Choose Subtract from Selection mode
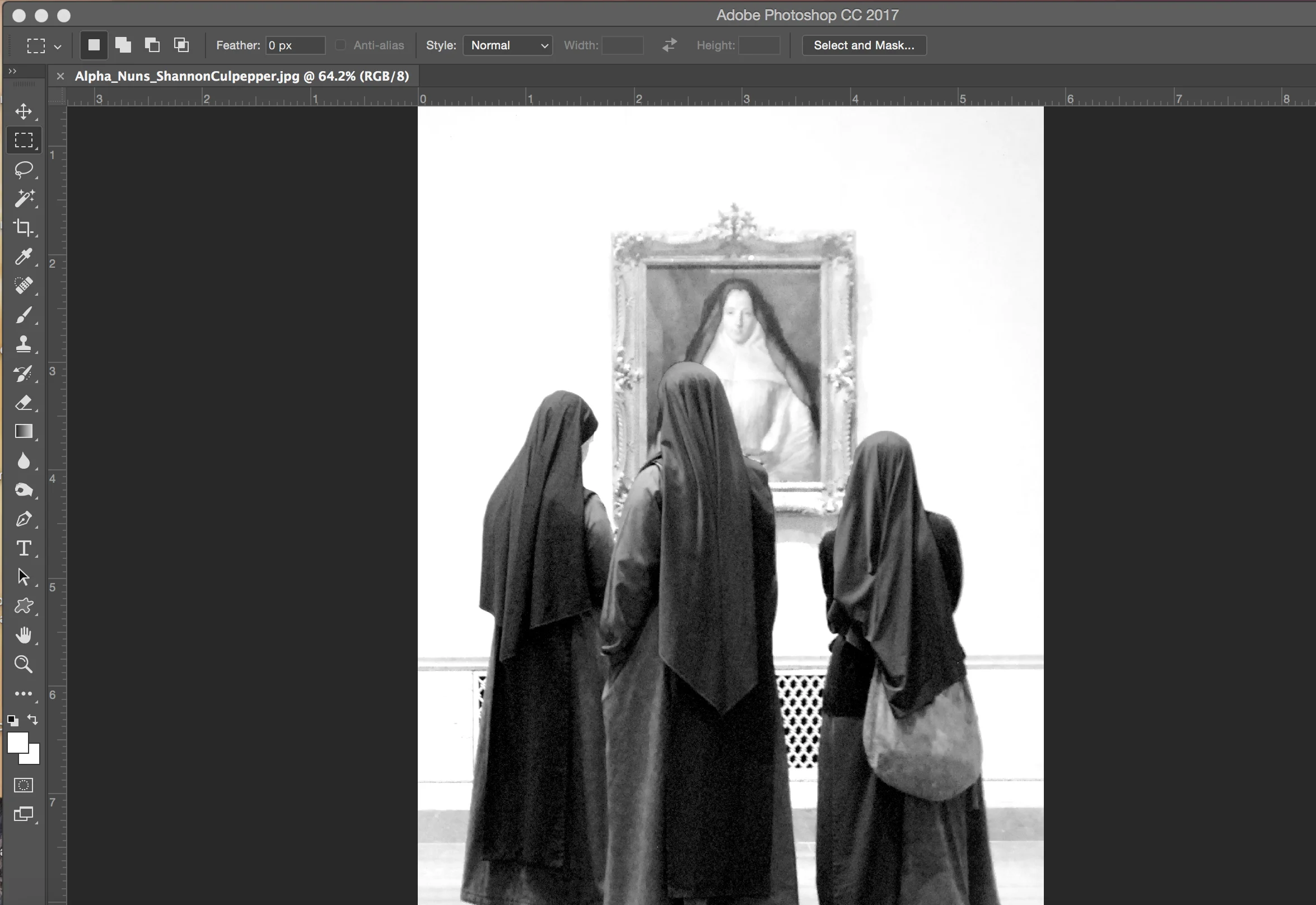1316x905 pixels. 152,45
